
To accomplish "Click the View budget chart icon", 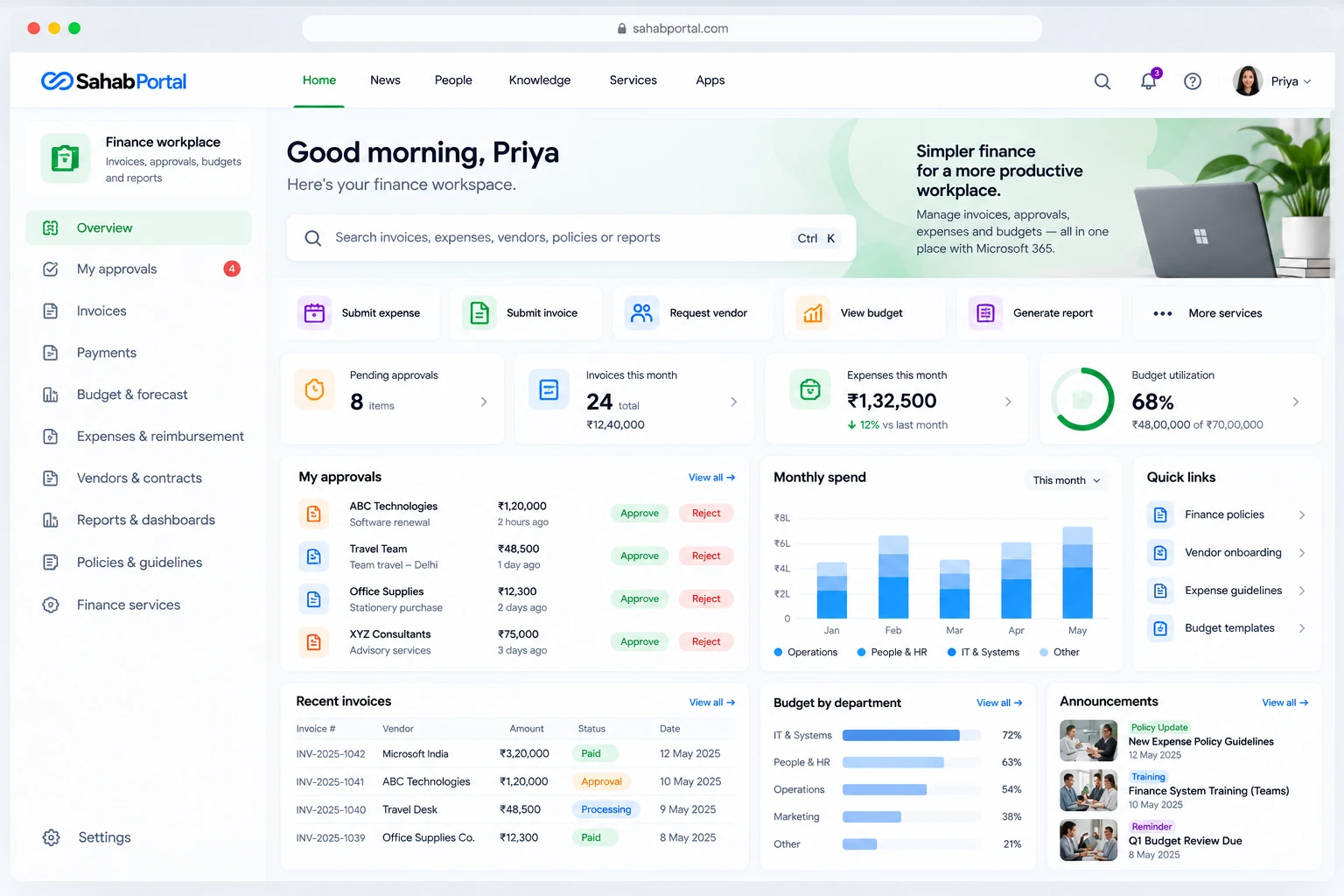I will [x=813, y=312].
